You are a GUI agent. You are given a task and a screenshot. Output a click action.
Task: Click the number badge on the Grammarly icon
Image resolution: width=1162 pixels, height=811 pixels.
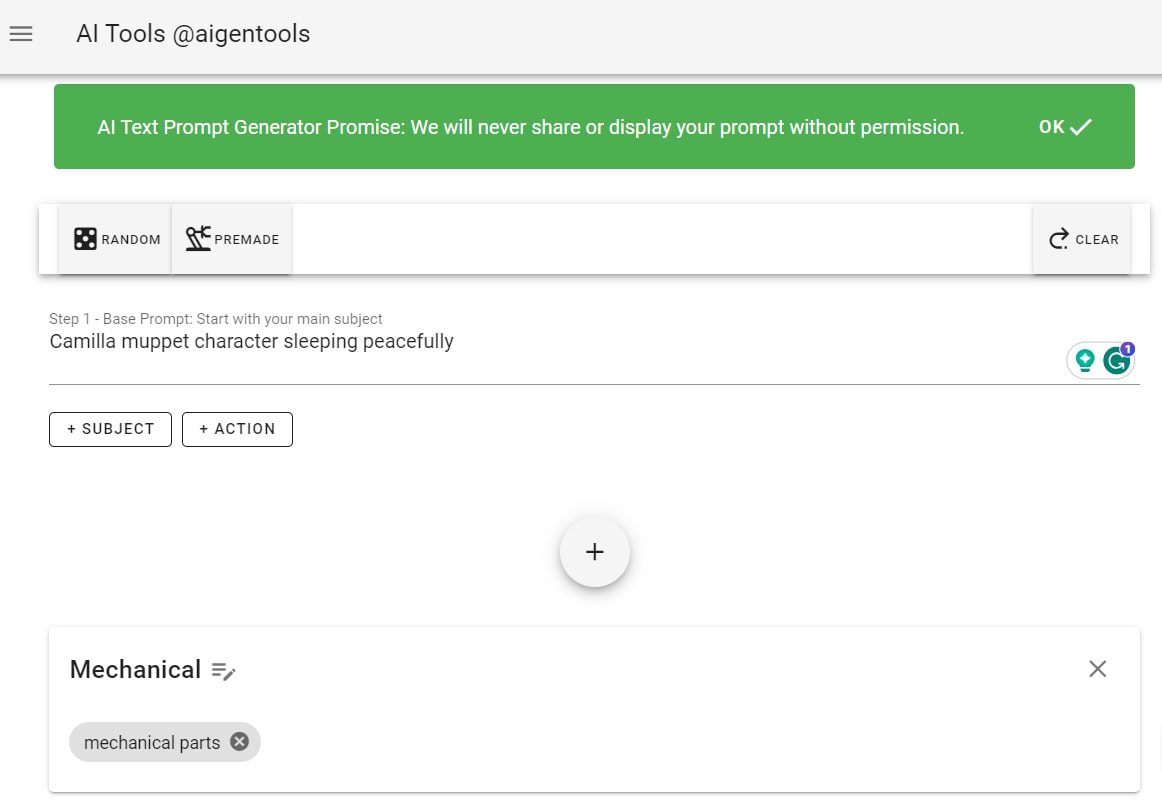tap(1127, 348)
